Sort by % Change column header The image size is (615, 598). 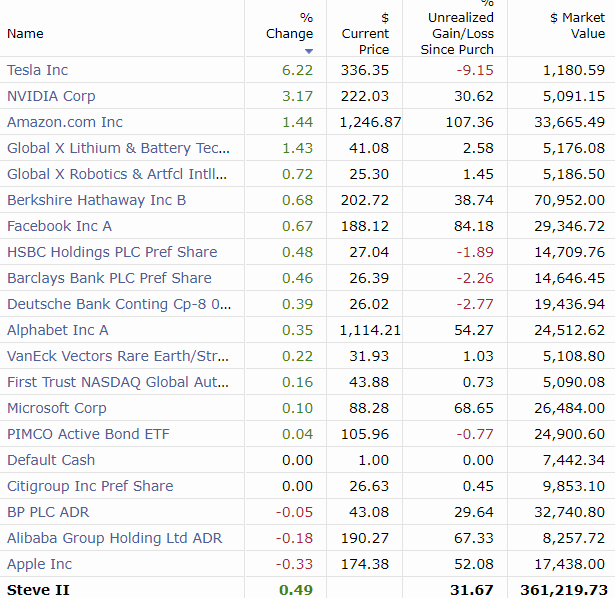(x=289, y=26)
